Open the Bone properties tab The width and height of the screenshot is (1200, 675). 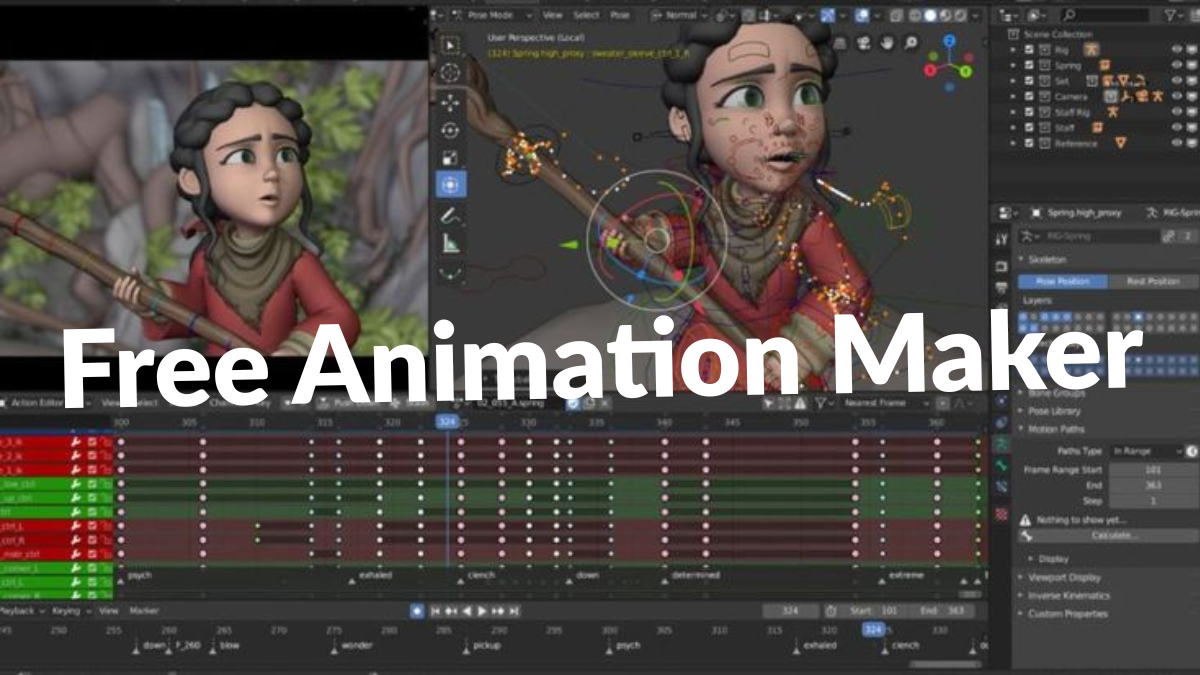click(x=1001, y=467)
